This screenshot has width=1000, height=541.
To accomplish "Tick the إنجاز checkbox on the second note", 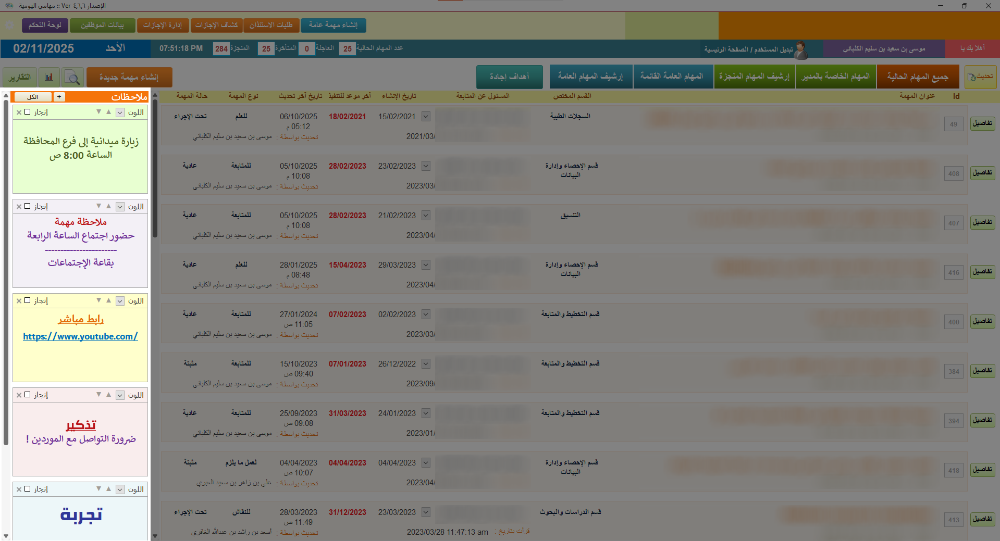I will (28, 207).
